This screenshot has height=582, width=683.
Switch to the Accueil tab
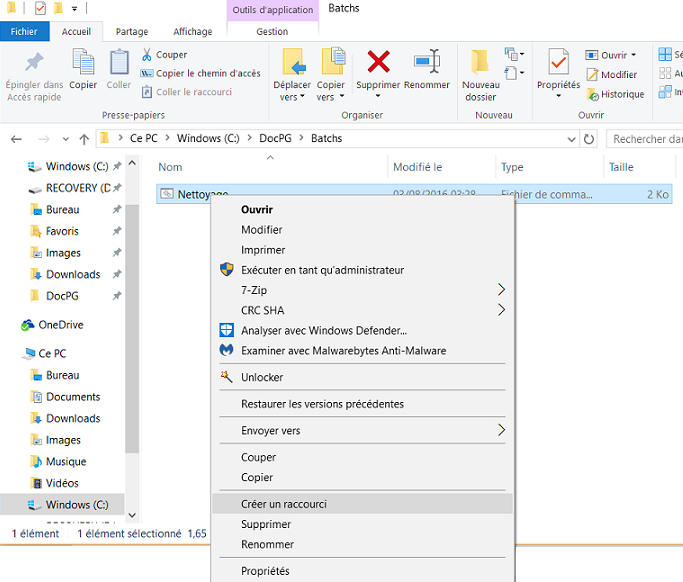[x=76, y=31]
